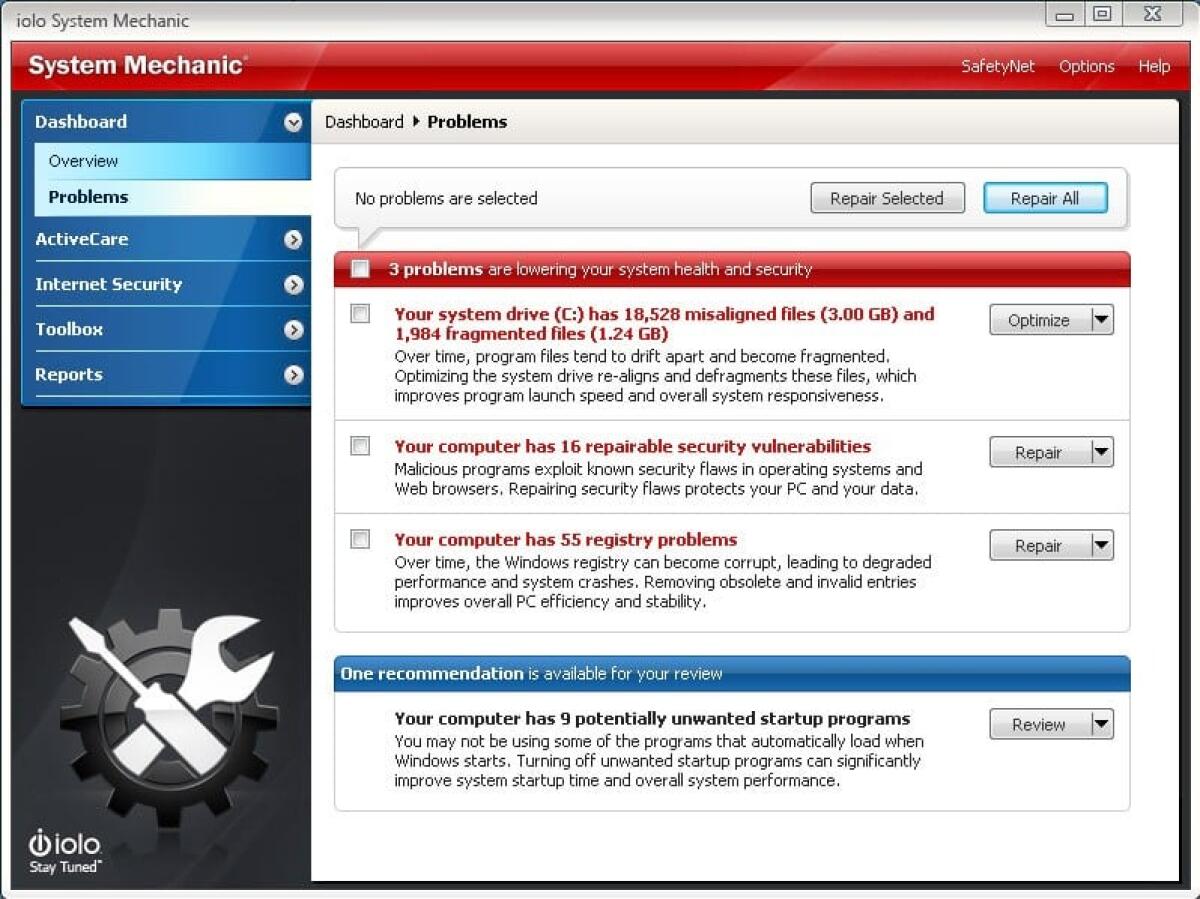Screen dimensions: 1200x899
Task: Check the misaligned files problem checkbox
Action: point(360,313)
